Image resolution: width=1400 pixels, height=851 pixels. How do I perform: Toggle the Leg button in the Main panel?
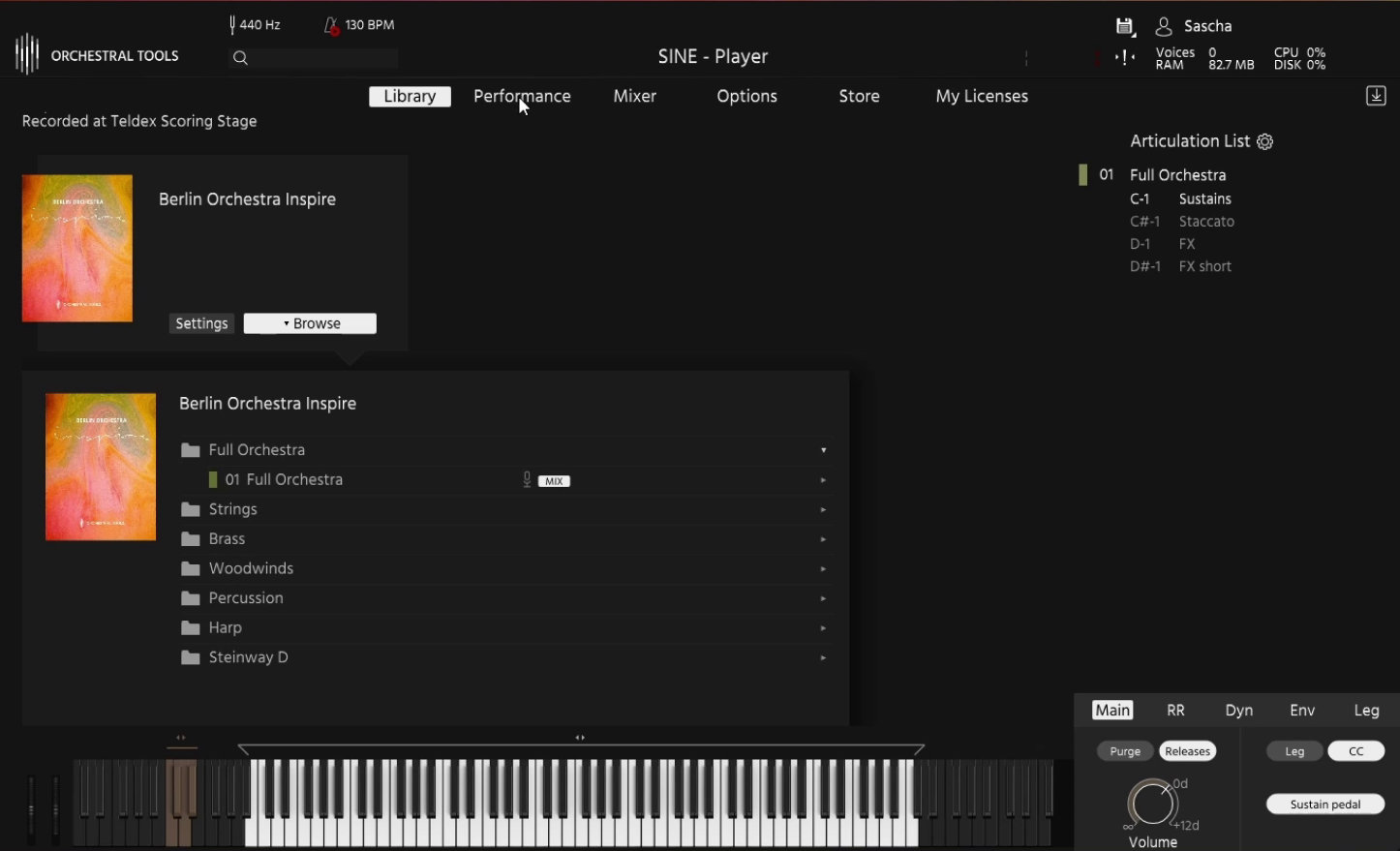click(x=1294, y=750)
